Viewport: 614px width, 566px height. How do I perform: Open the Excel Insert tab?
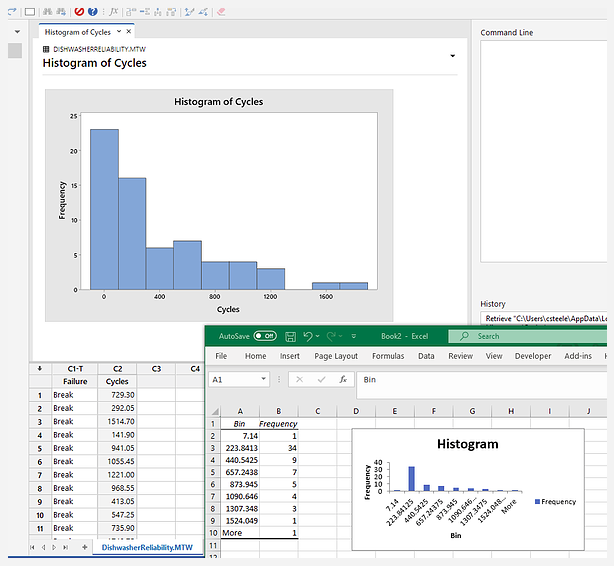click(290, 356)
